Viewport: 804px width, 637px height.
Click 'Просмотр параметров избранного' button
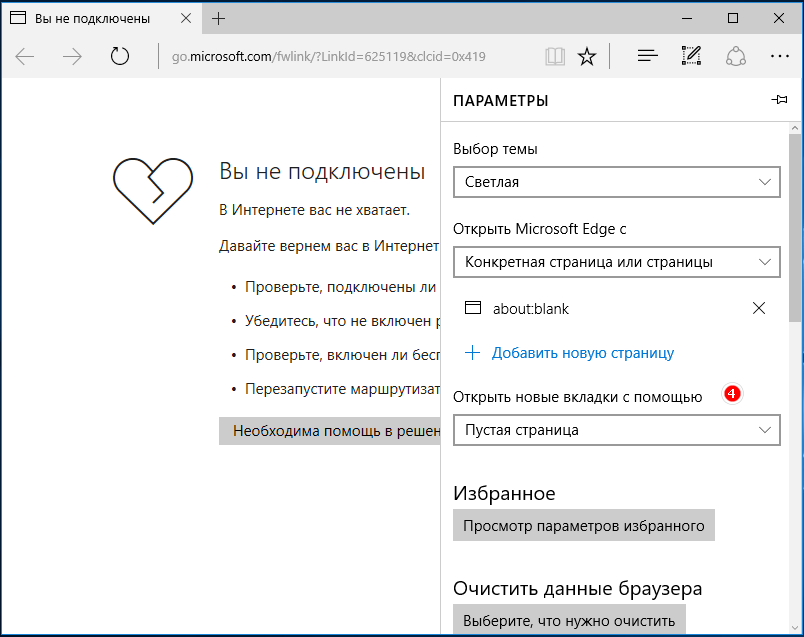(x=583, y=526)
